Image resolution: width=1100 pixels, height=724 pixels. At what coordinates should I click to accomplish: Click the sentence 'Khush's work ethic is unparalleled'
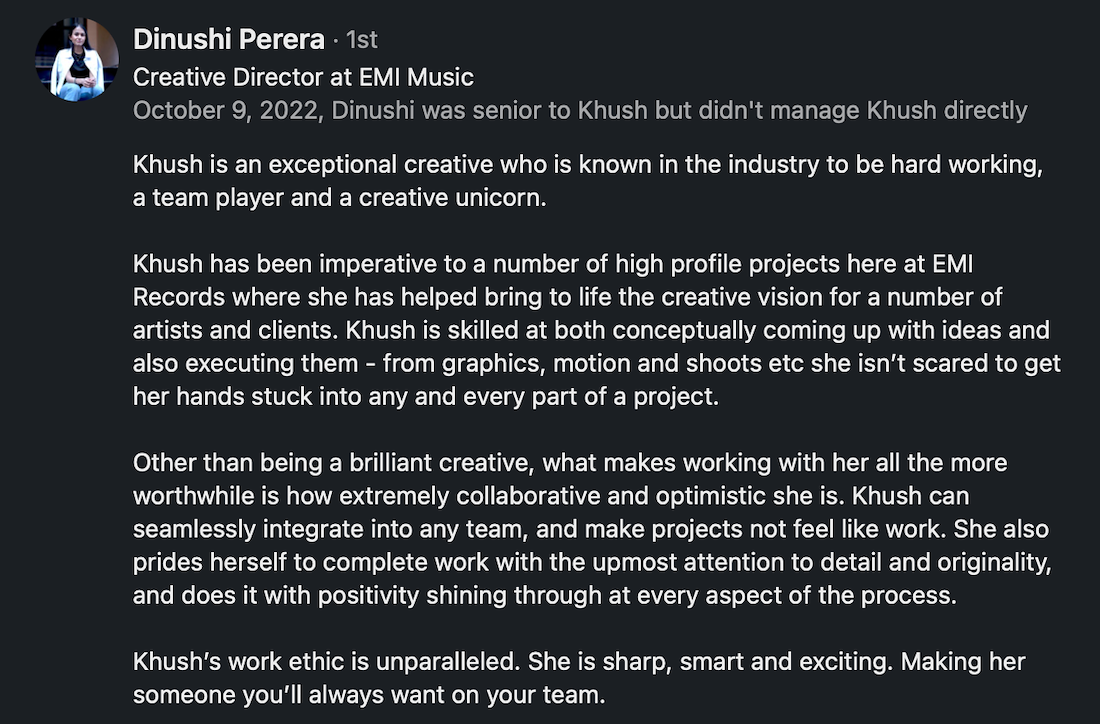click(x=326, y=662)
